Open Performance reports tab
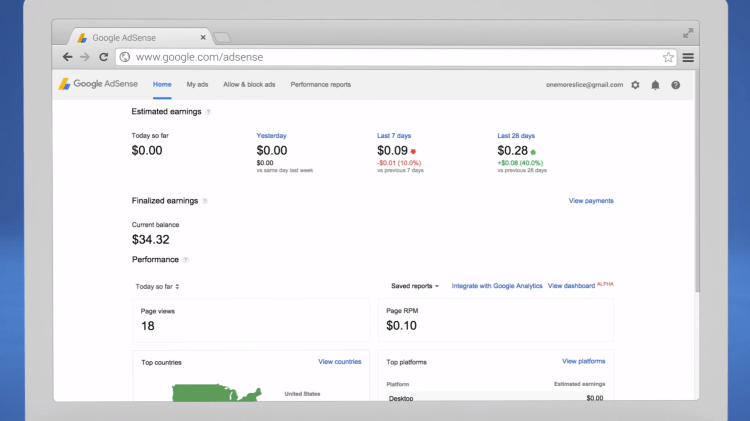This screenshot has height=421, width=750. pos(320,84)
